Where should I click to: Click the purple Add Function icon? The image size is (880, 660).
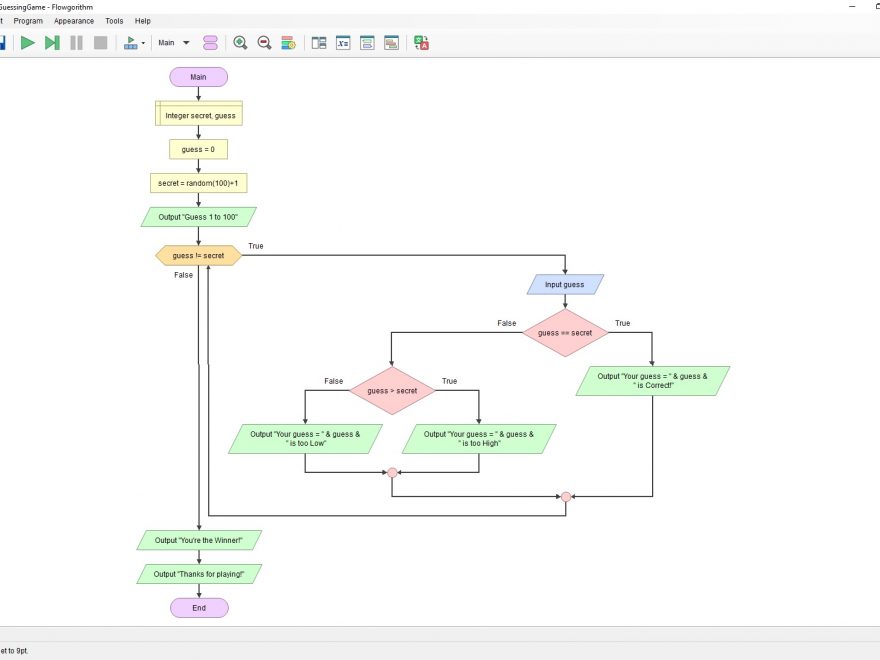click(x=210, y=43)
